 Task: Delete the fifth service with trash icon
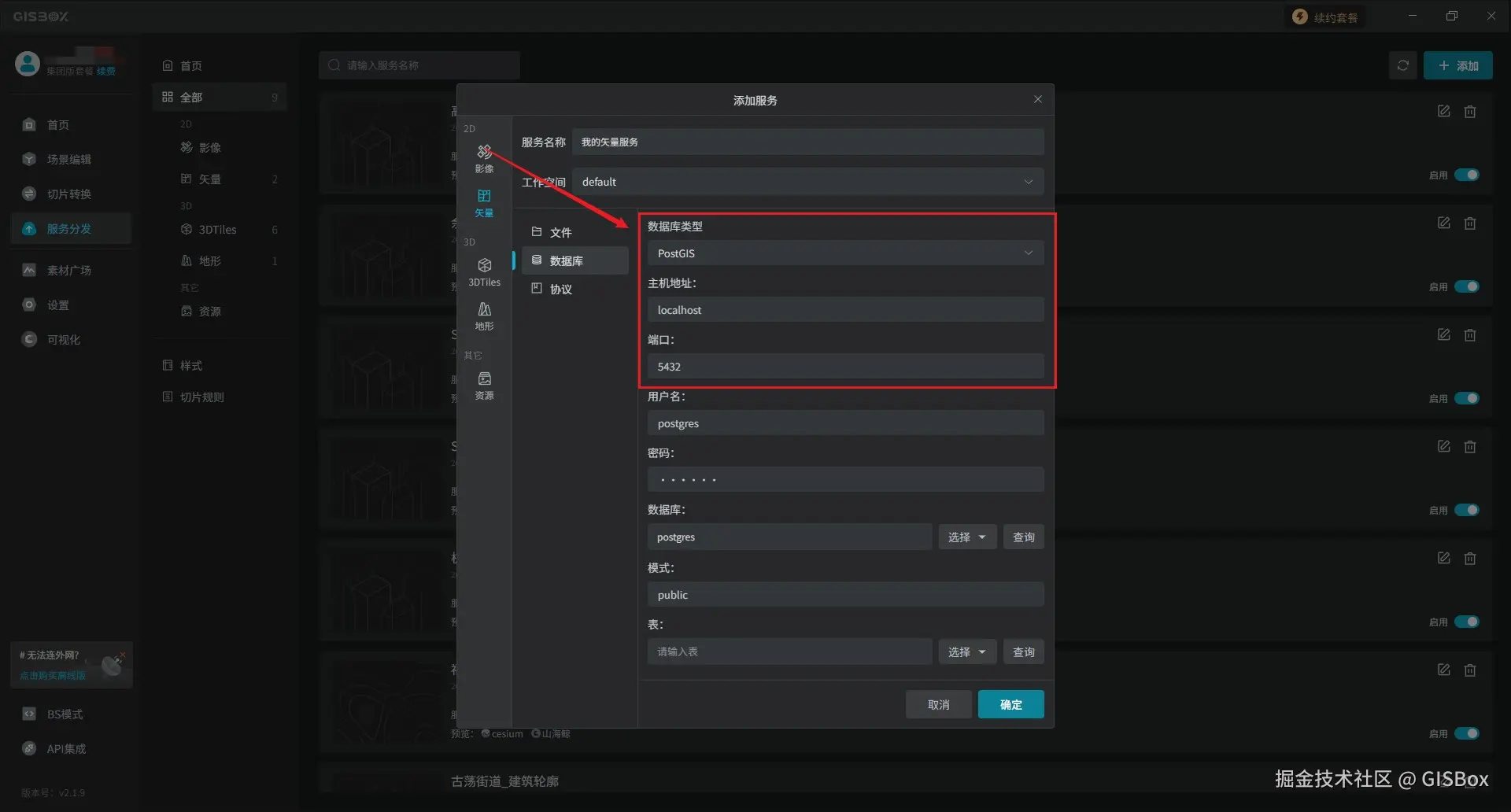pyautogui.click(x=1469, y=559)
